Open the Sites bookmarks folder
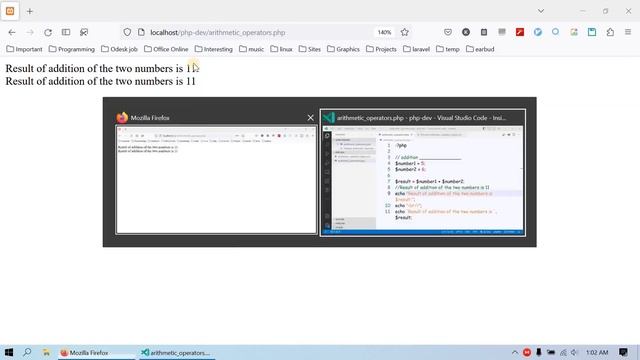This screenshot has width=640, height=360. coord(310,49)
